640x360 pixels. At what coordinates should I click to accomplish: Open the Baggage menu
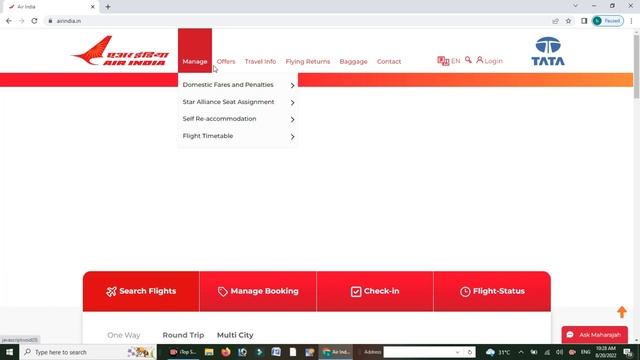click(353, 61)
